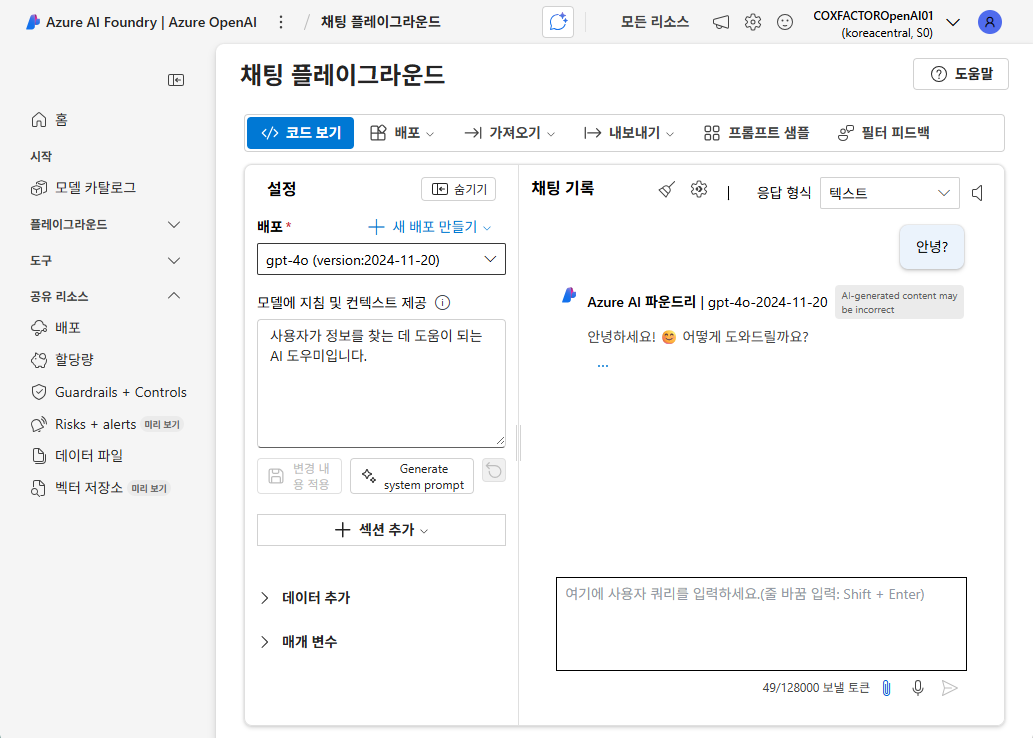
Task: Expand the 플레이그라운드 sidebar section
Action: point(105,225)
